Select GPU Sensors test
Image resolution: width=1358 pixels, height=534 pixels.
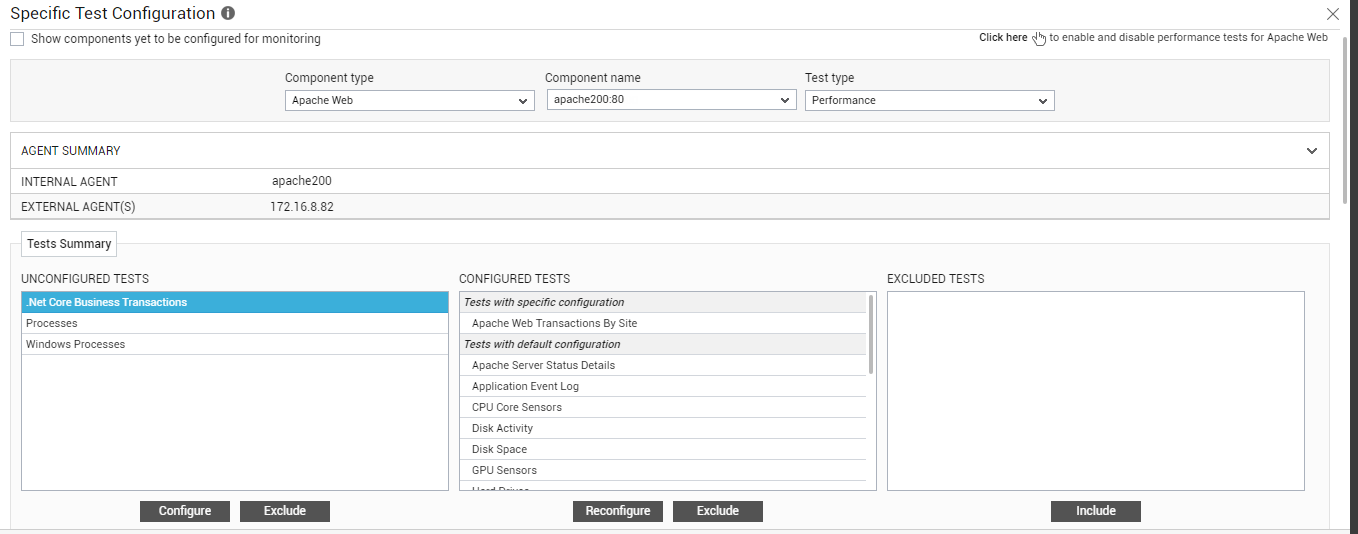(x=663, y=470)
